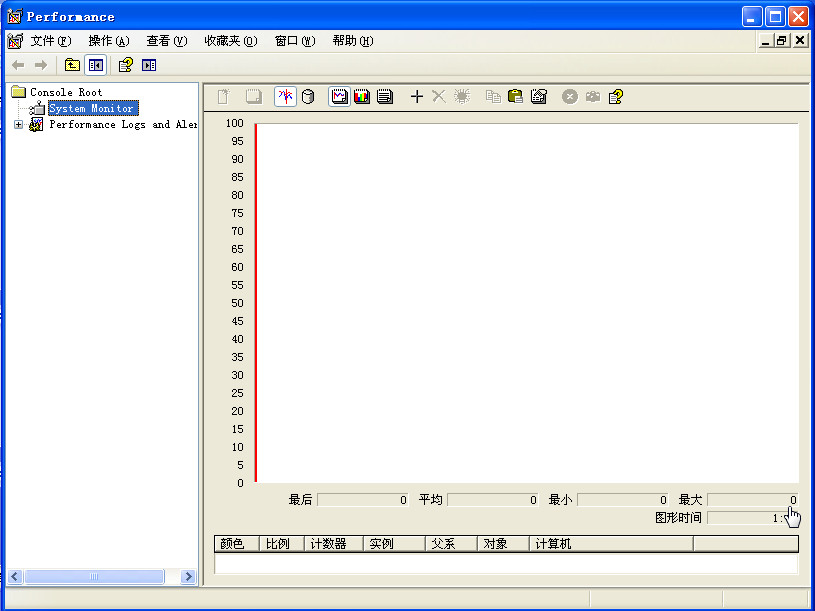The height and width of the screenshot is (611, 815).
Task: Click the Back arrow in the MMC toolbar
Action: 18,65
